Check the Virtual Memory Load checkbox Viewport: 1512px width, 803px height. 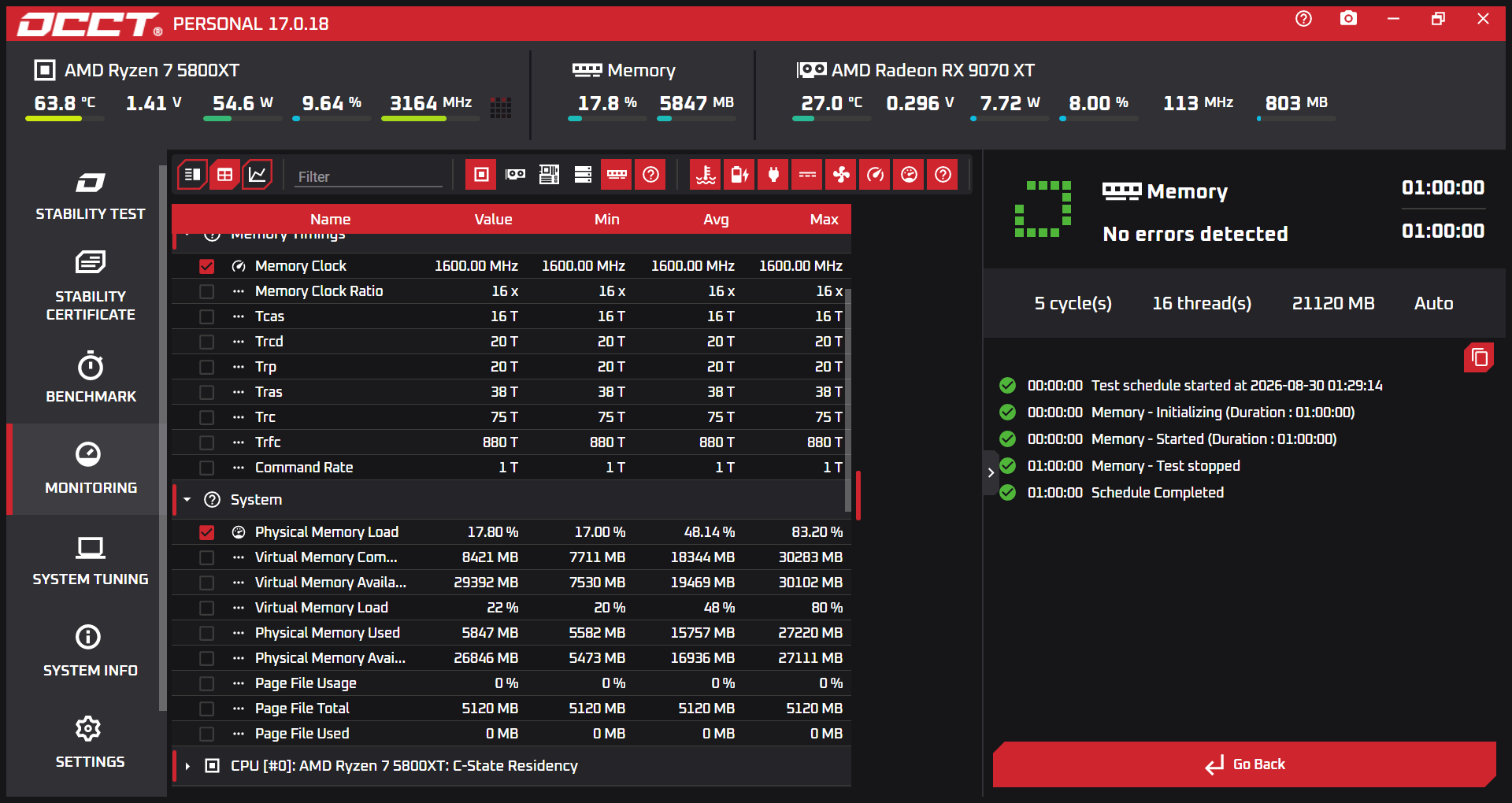(206, 609)
